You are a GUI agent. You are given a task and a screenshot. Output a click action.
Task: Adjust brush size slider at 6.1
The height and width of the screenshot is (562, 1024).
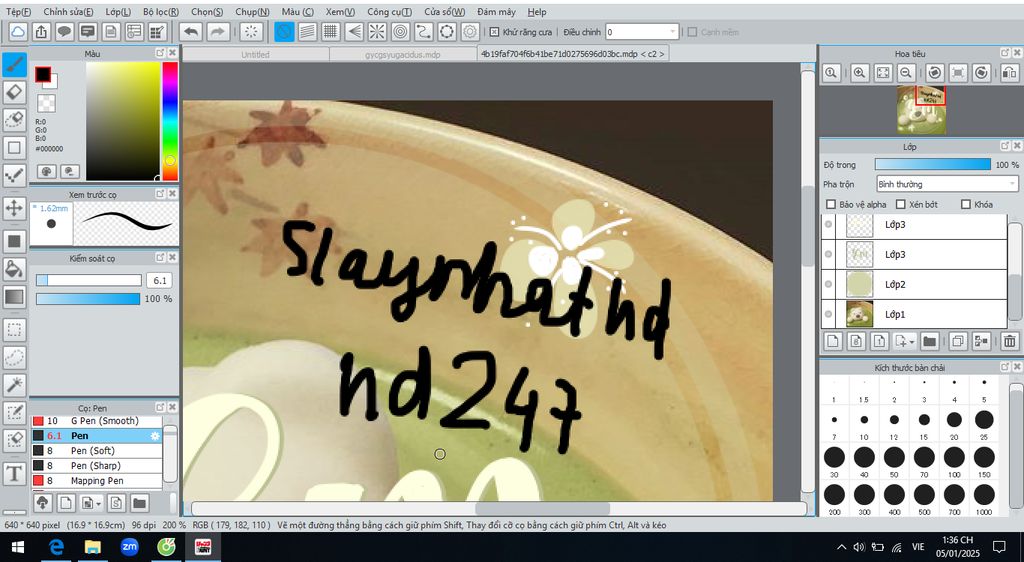[88, 280]
